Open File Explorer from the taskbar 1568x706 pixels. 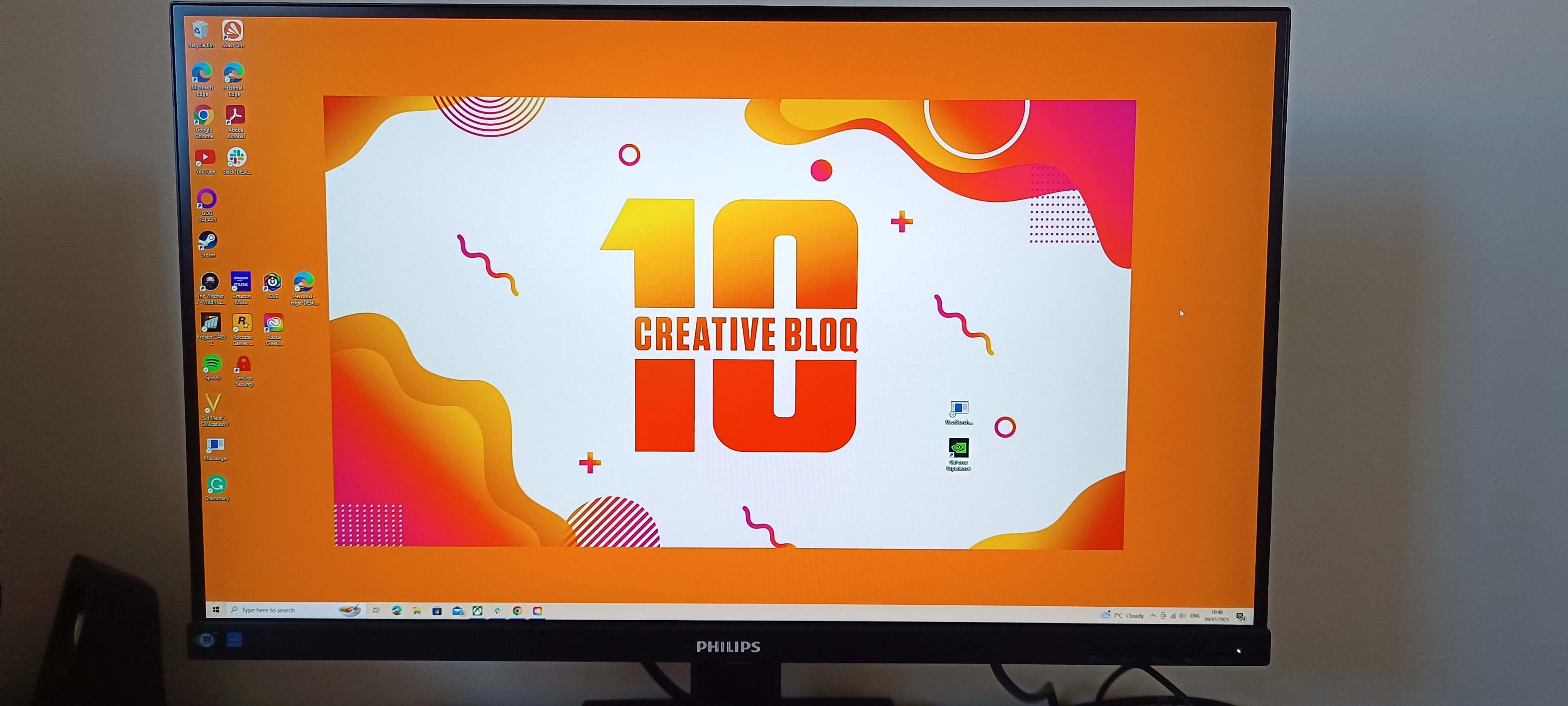[417, 610]
